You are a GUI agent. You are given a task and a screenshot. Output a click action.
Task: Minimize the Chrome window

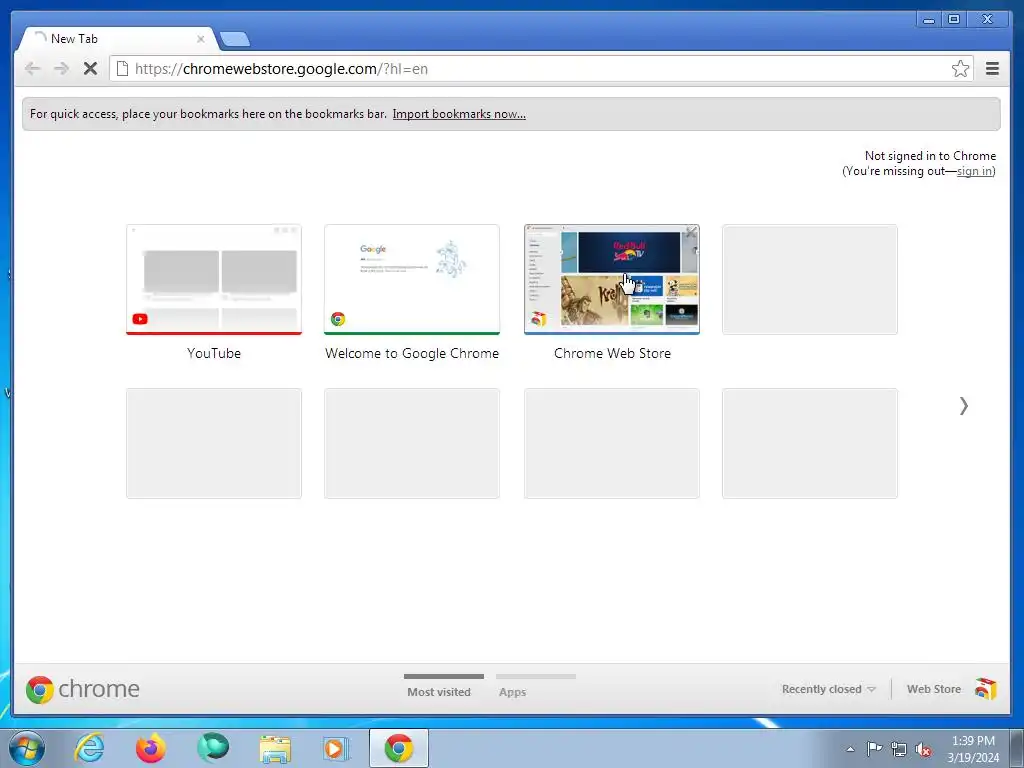pos(929,20)
